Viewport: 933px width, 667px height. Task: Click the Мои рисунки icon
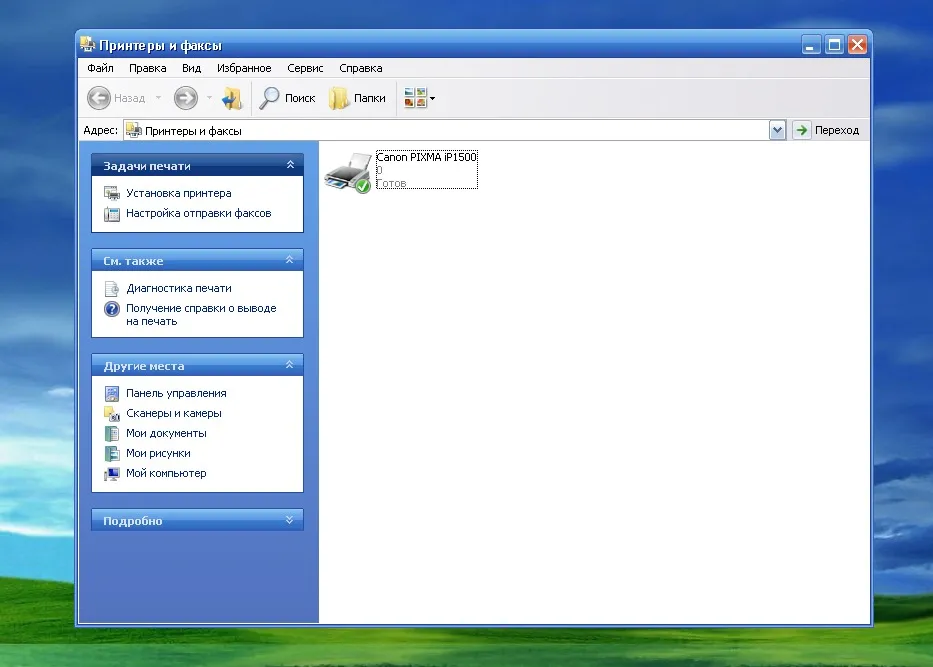pyautogui.click(x=111, y=453)
